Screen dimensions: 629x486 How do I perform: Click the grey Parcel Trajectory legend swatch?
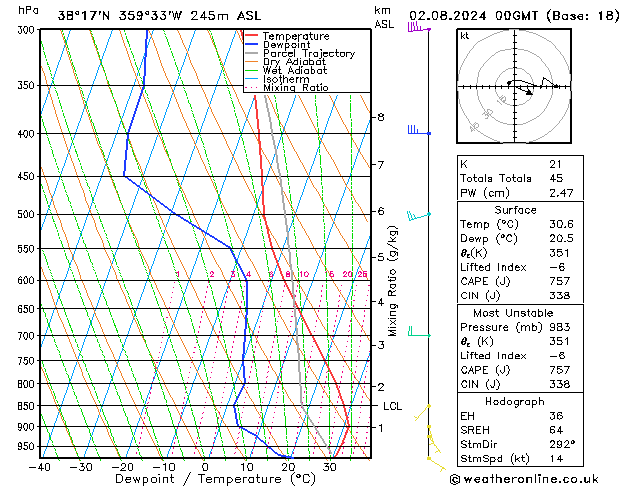pyautogui.click(x=251, y=53)
